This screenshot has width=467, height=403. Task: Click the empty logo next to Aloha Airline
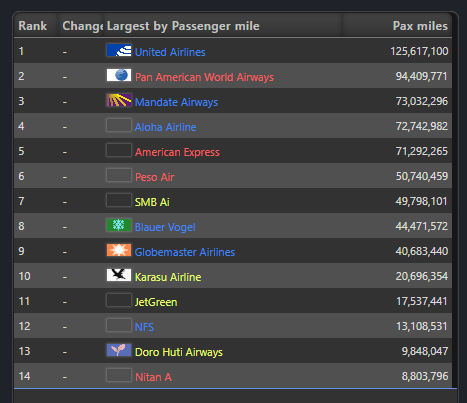coord(119,125)
